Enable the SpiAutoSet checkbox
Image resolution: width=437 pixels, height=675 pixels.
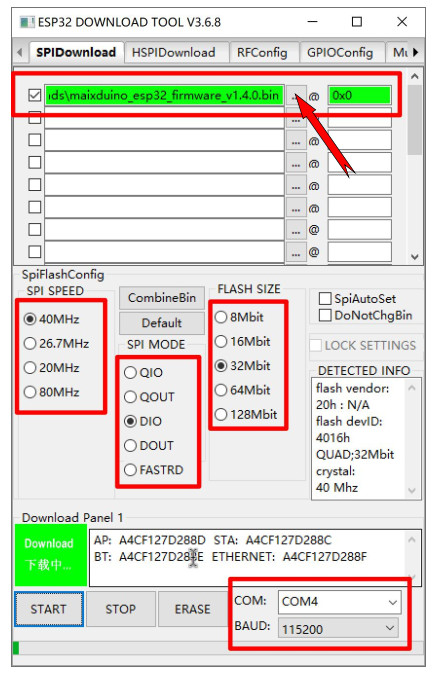click(x=325, y=298)
